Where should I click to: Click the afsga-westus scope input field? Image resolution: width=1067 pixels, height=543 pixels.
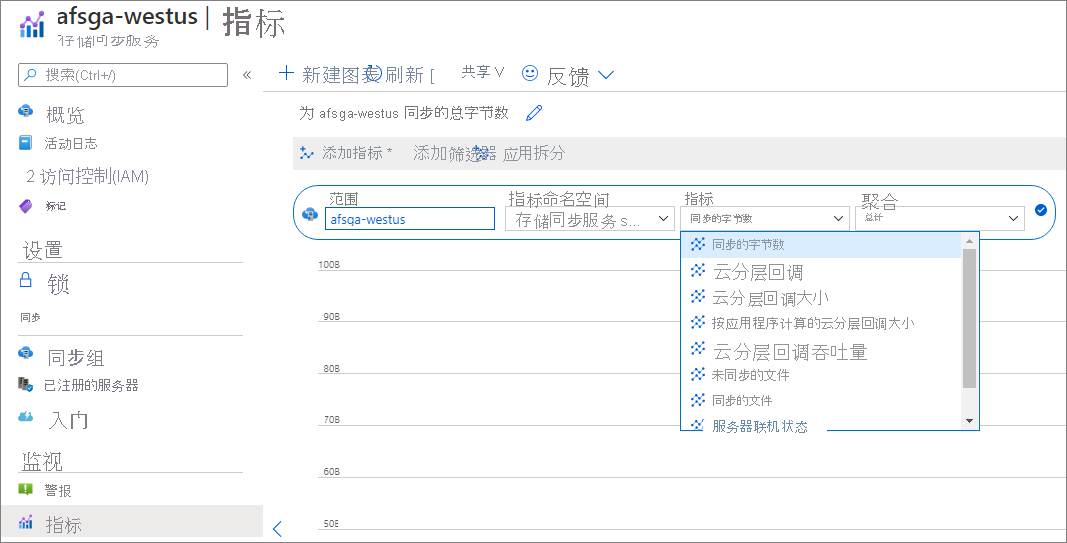coord(410,219)
